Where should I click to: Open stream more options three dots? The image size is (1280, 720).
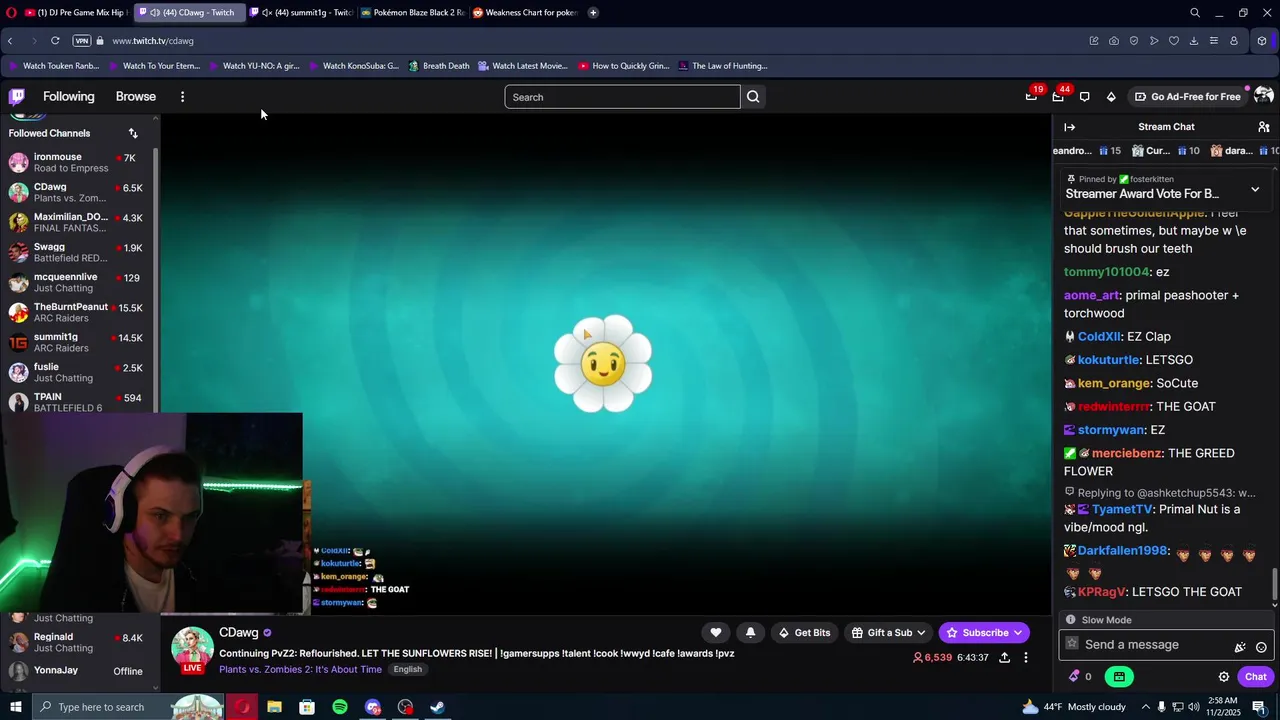click(x=1025, y=657)
